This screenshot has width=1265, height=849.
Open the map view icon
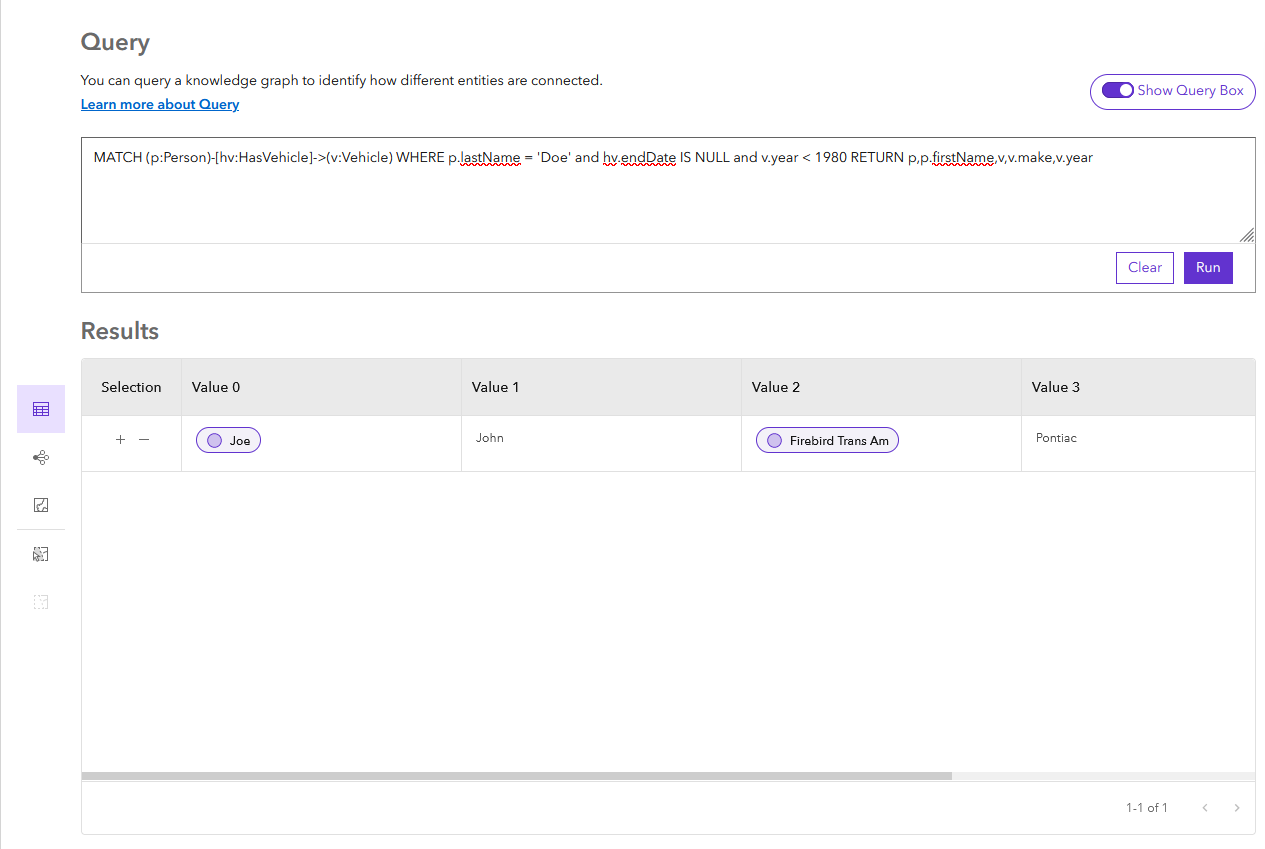pos(41,505)
